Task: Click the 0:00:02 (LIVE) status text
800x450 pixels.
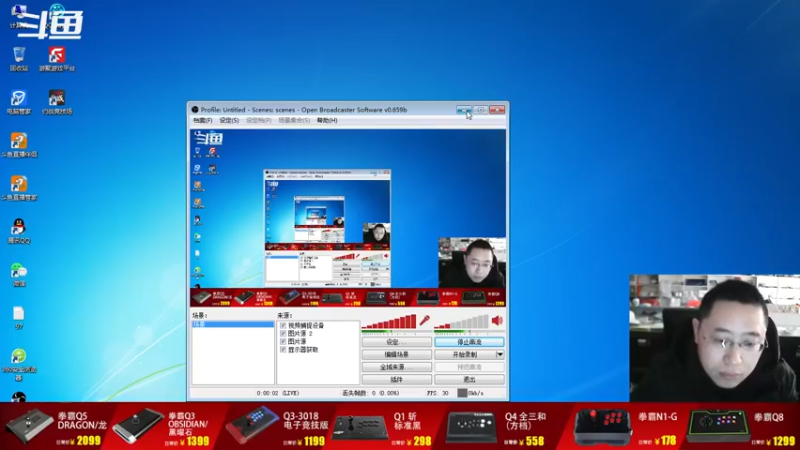Action: (x=278, y=393)
